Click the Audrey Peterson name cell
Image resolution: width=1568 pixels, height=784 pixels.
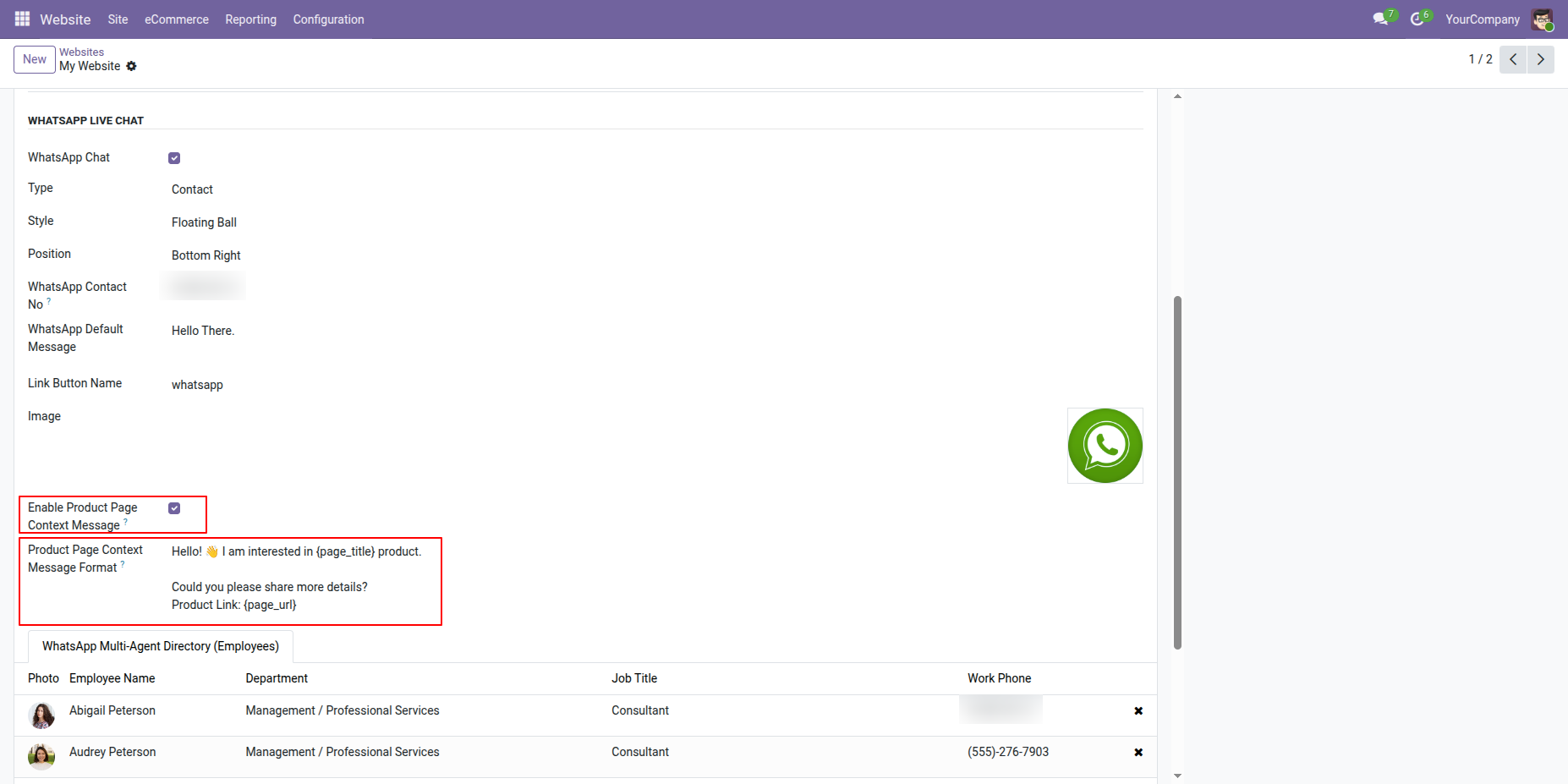pos(112,752)
